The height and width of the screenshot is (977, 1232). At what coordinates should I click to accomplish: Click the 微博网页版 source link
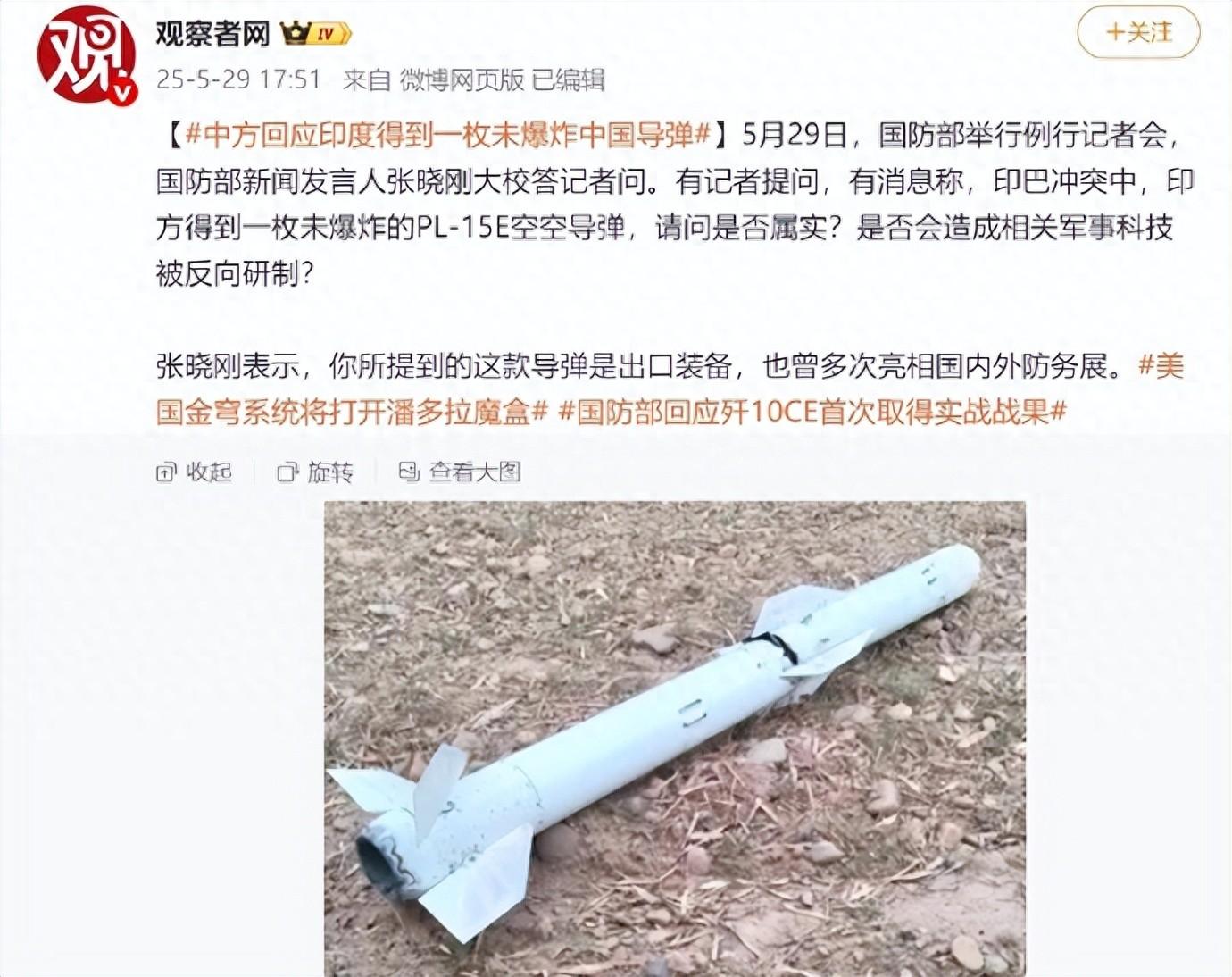pos(462,79)
